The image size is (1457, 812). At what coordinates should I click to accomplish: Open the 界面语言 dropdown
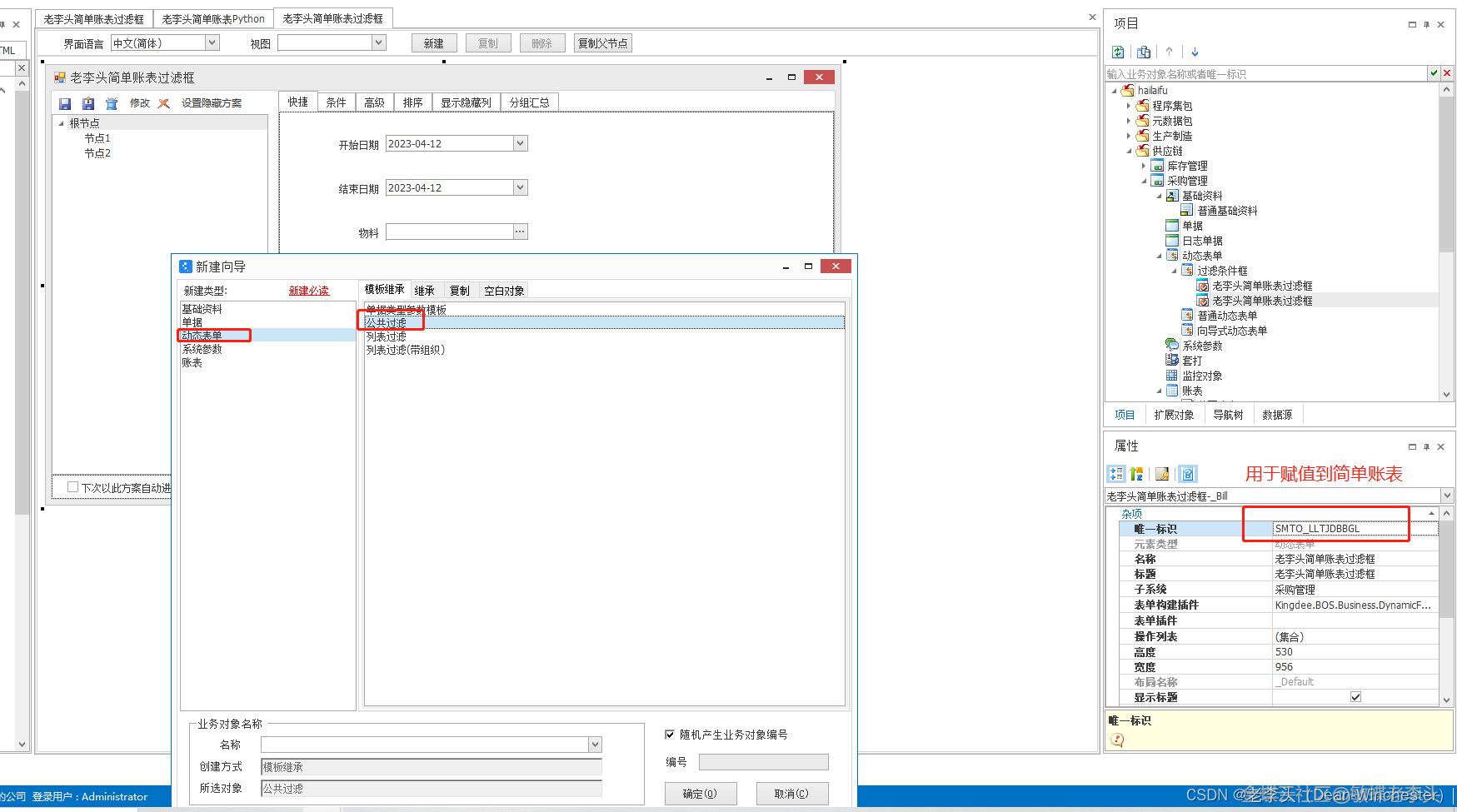click(212, 42)
